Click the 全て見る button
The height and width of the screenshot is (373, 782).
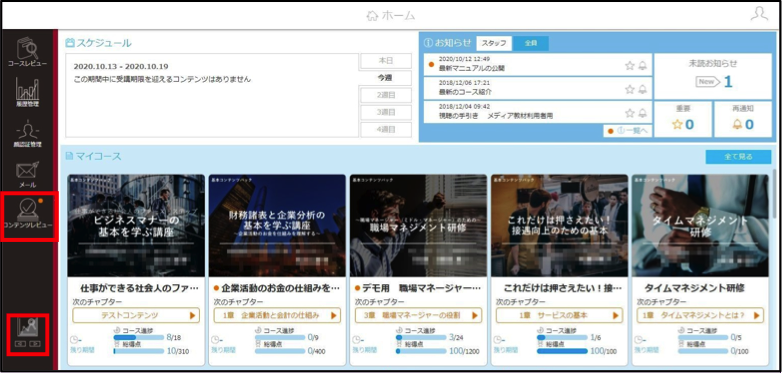click(738, 157)
